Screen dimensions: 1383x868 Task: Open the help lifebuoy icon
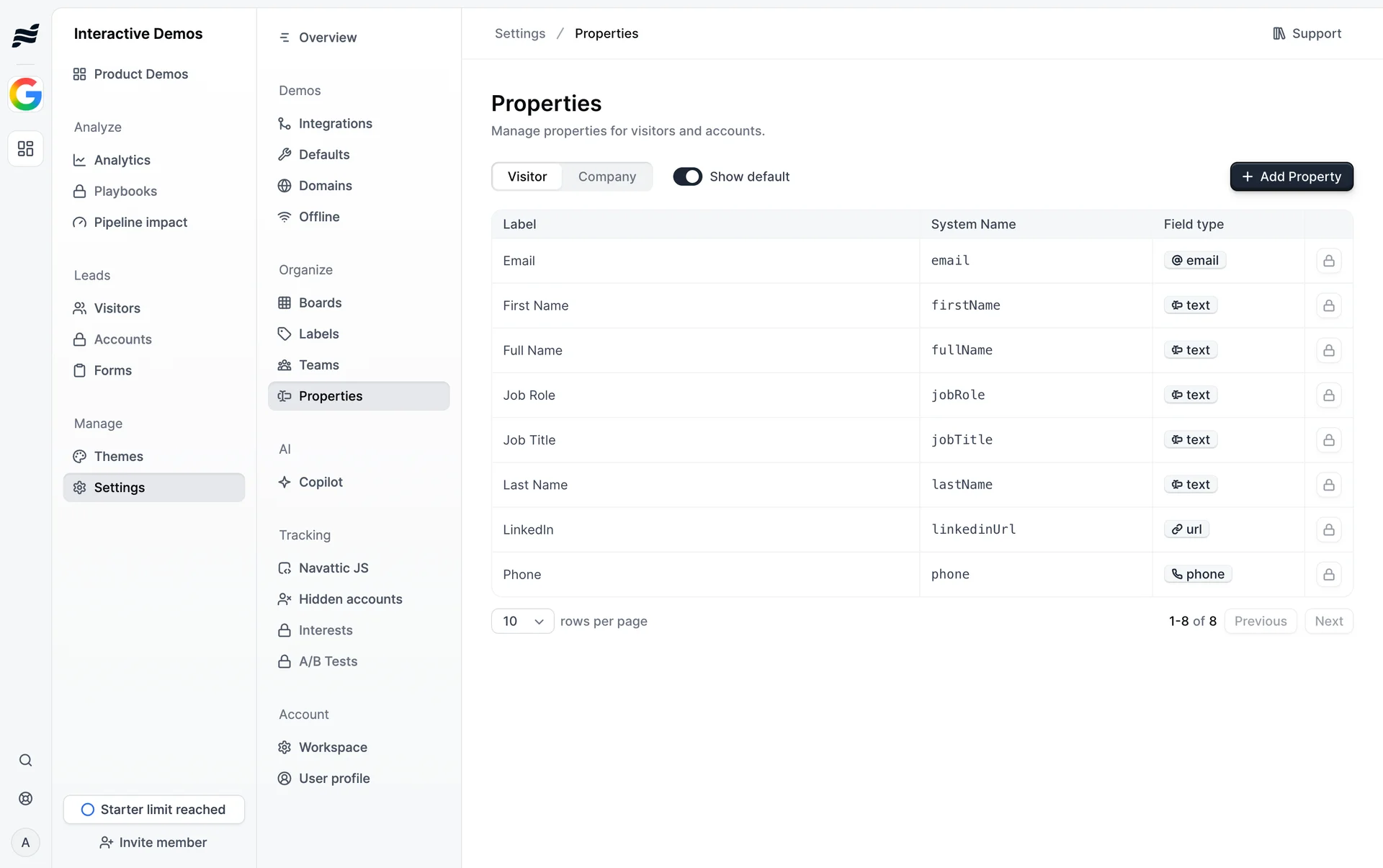25,798
